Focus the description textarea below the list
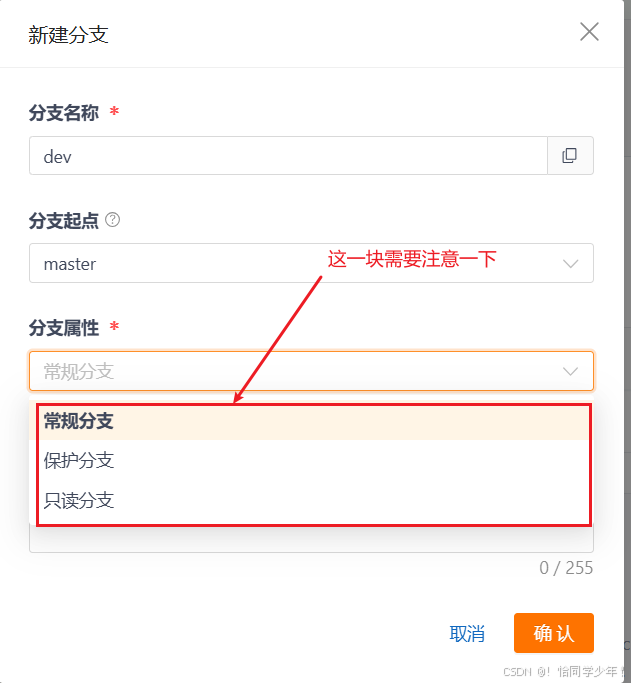This screenshot has width=631, height=683. click(x=311, y=539)
